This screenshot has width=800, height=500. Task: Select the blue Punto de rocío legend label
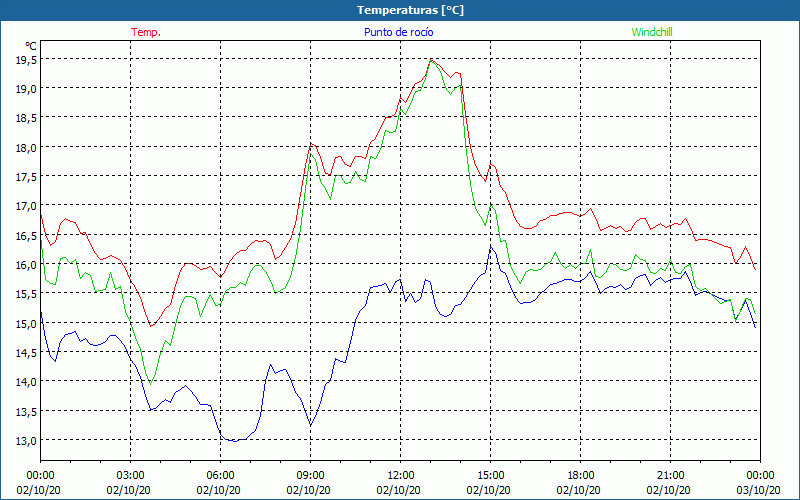[x=398, y=32]
